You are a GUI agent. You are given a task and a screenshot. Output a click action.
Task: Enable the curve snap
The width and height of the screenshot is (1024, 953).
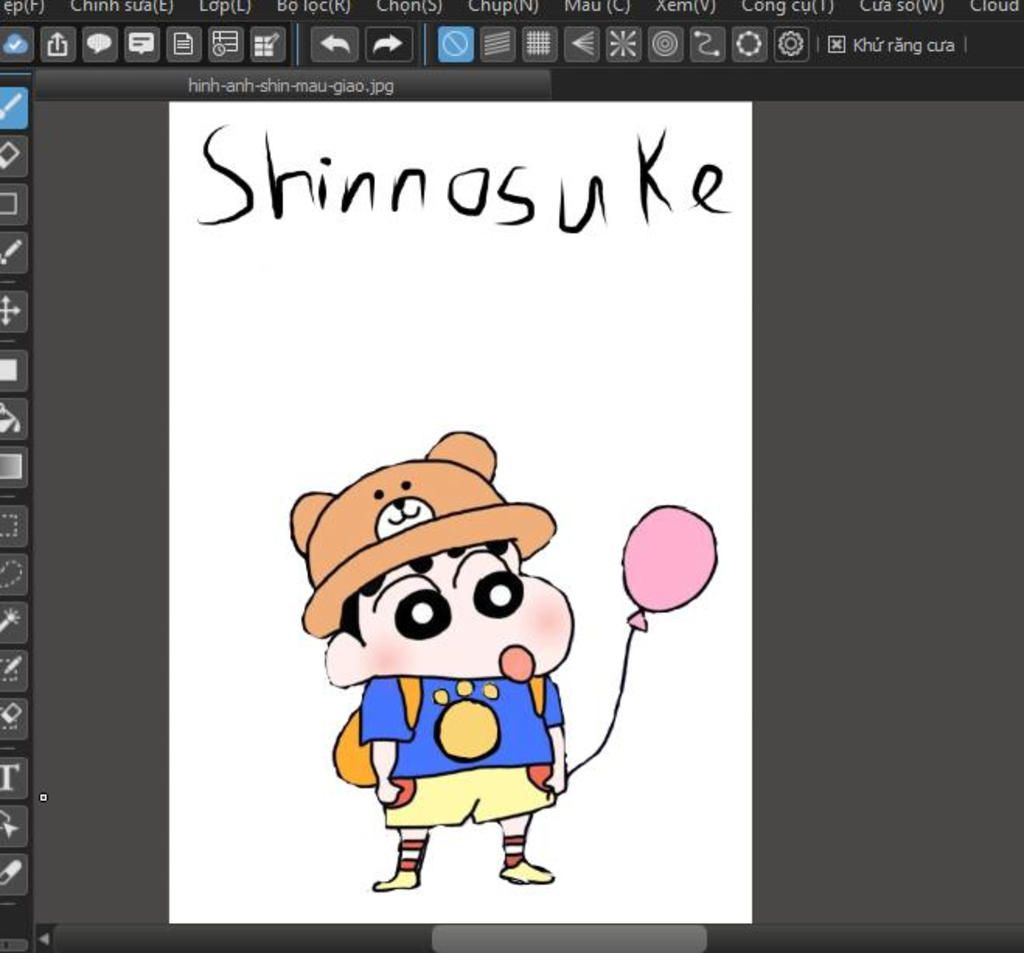click(707, 44)
